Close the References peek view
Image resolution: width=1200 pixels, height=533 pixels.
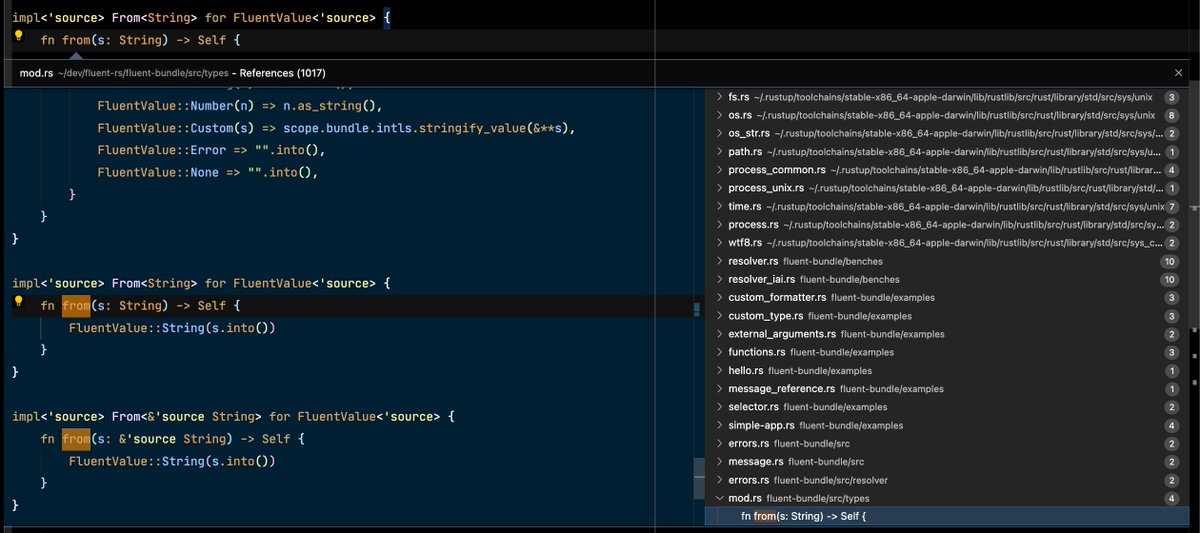point(1178,73)
